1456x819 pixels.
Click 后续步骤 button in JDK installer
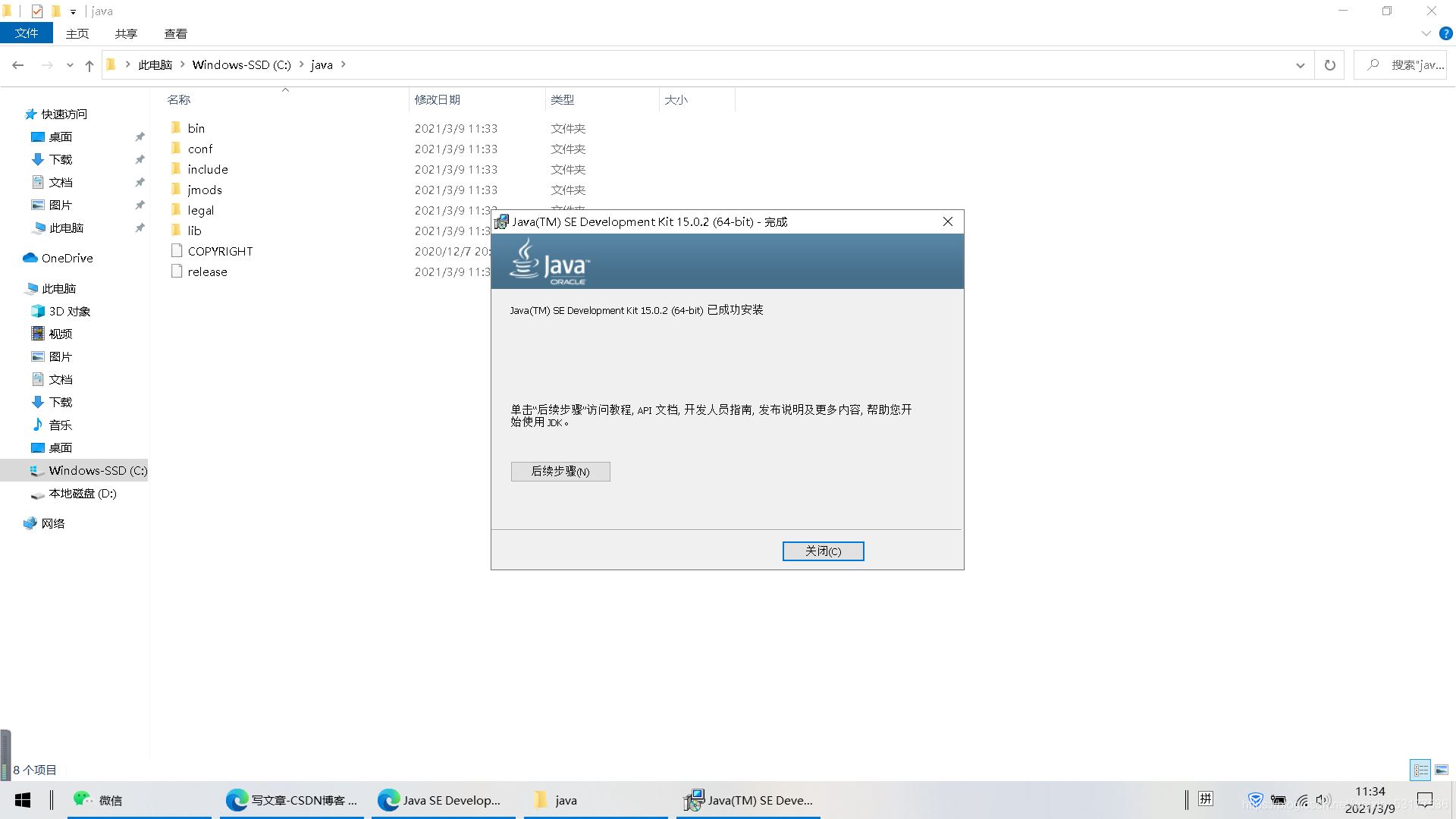(559, 471)
